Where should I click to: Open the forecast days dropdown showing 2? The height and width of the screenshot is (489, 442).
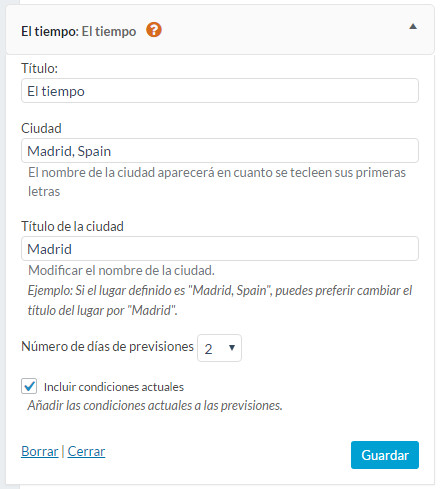pos(219,348)
